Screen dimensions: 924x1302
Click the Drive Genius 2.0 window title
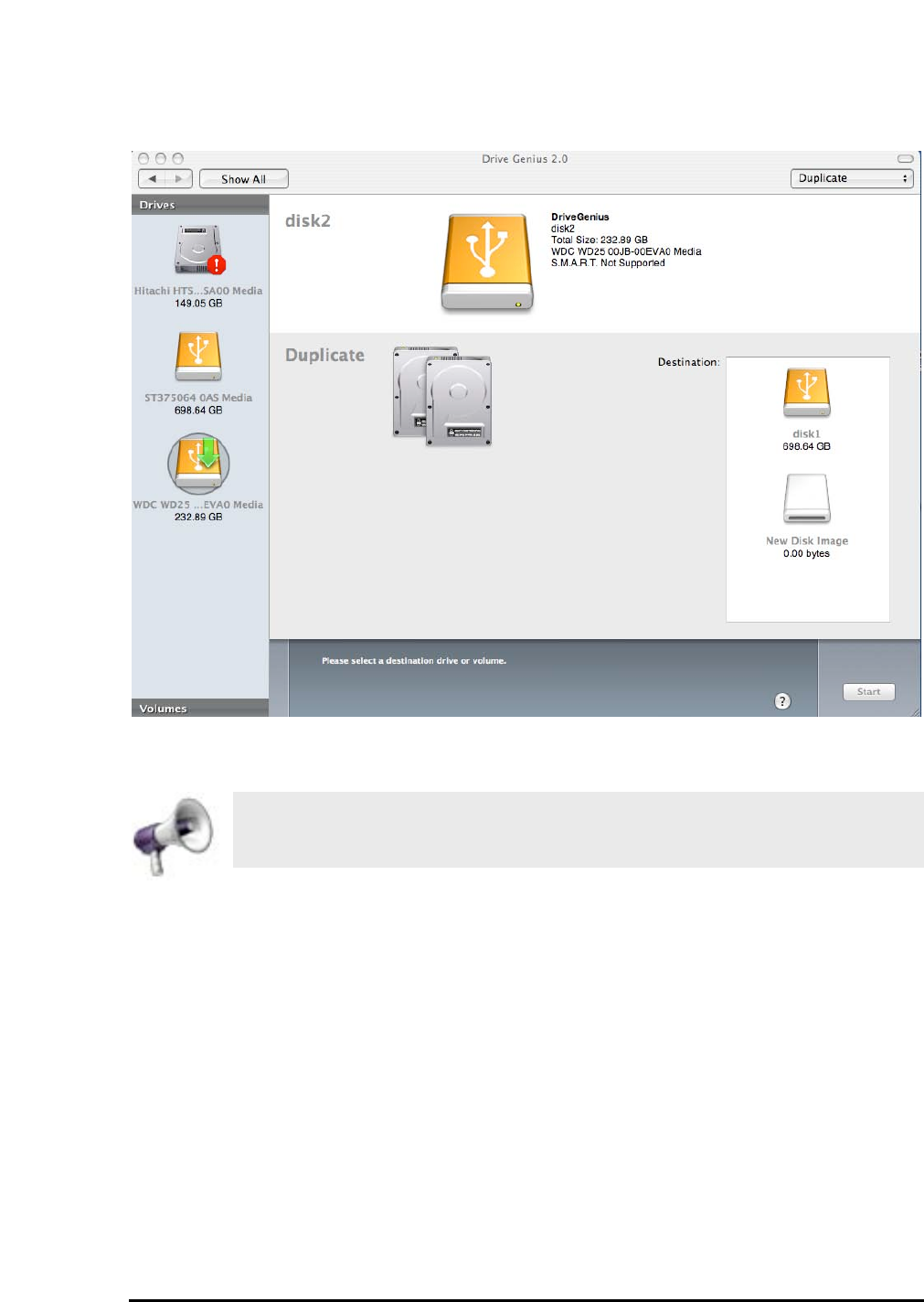point(525,159)
